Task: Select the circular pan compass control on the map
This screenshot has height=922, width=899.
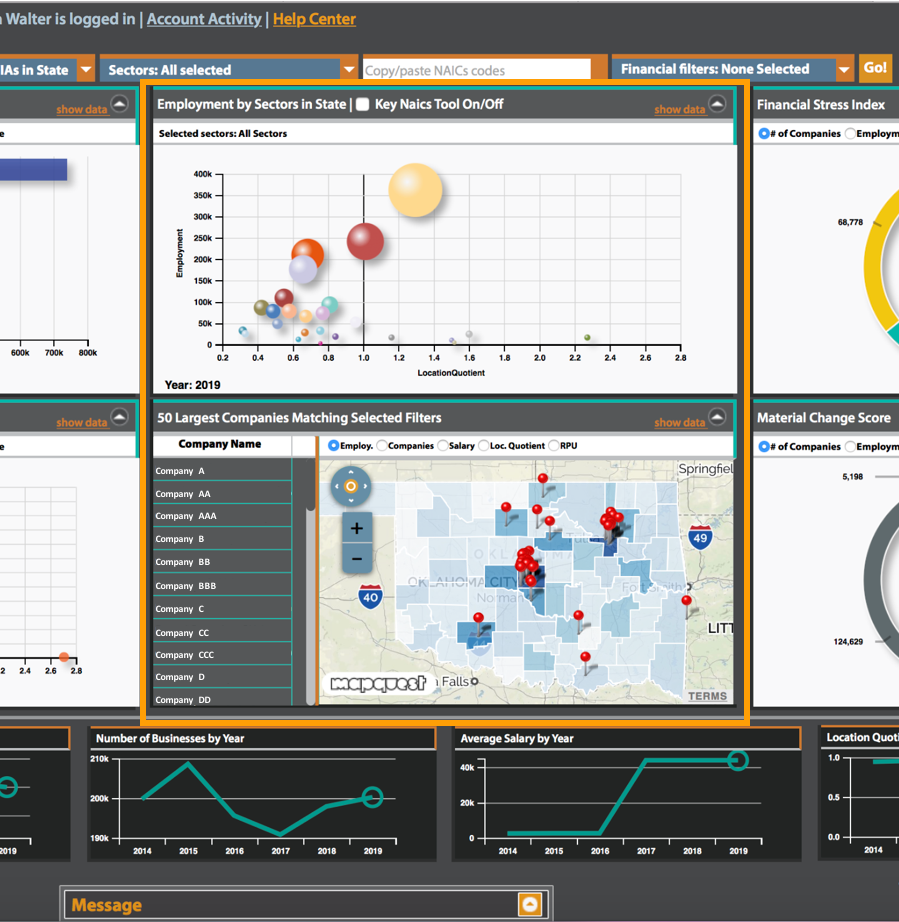Action: tap(350, 486)
